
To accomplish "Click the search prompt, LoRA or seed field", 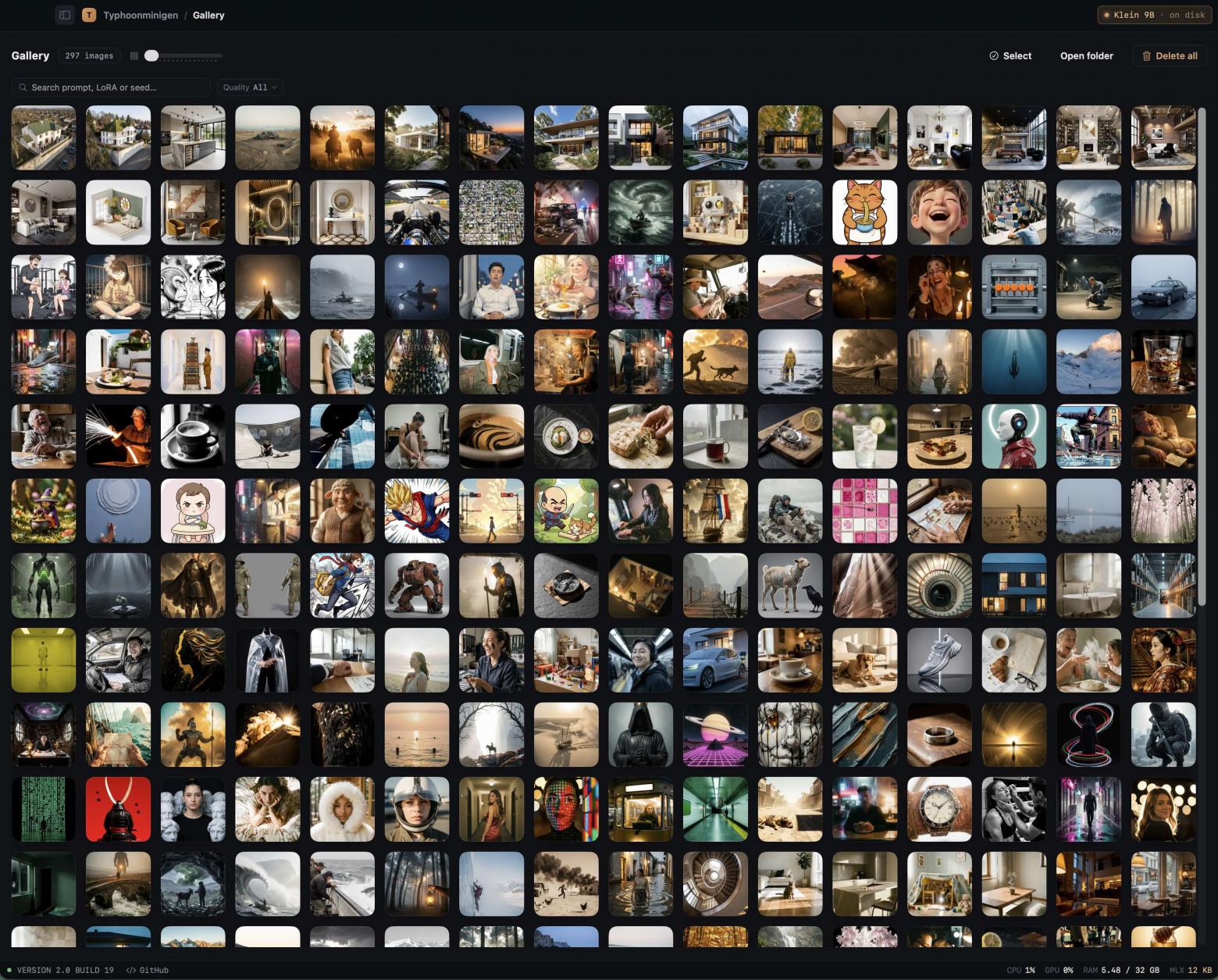I will [x=111, y=87].
